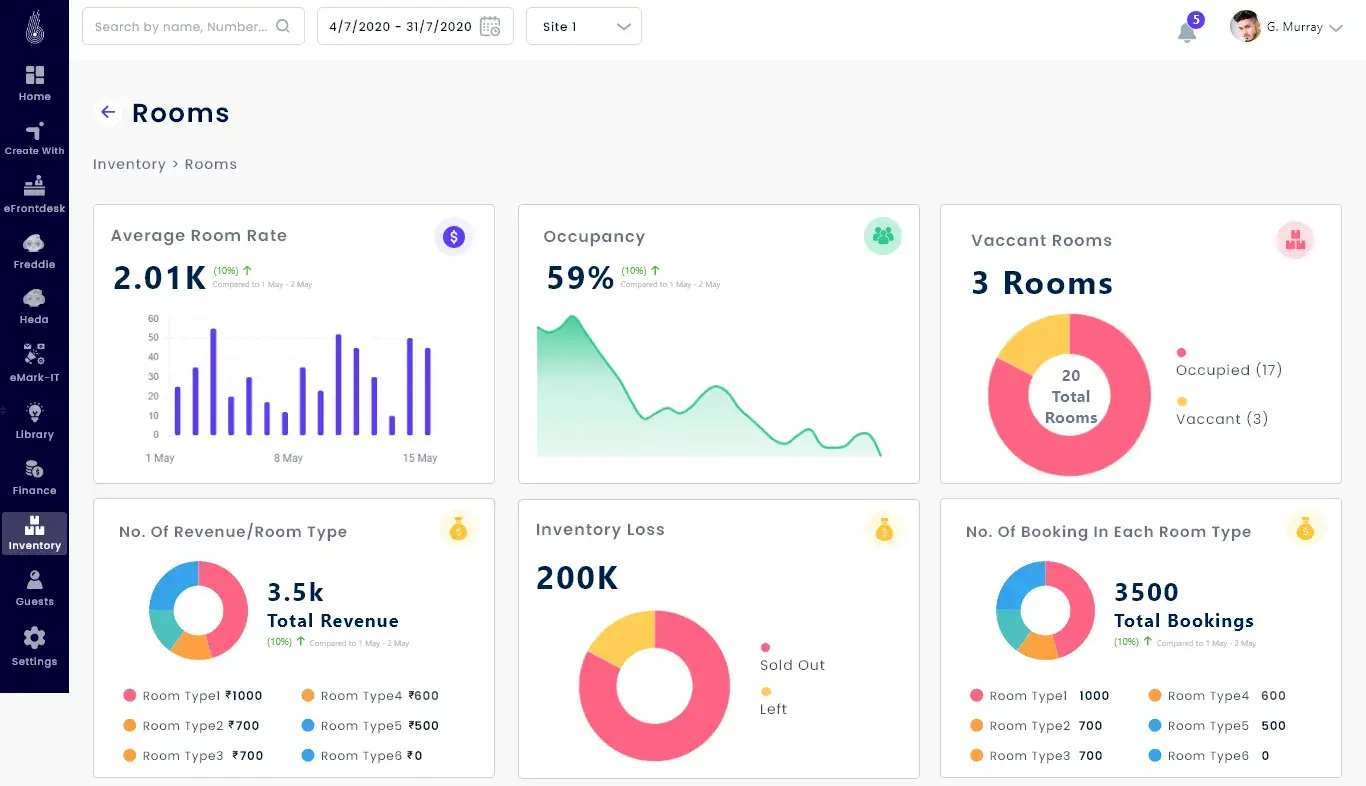Open Home from the sidebar
Screen dimensions: 1366x786
tap(34, 83)
